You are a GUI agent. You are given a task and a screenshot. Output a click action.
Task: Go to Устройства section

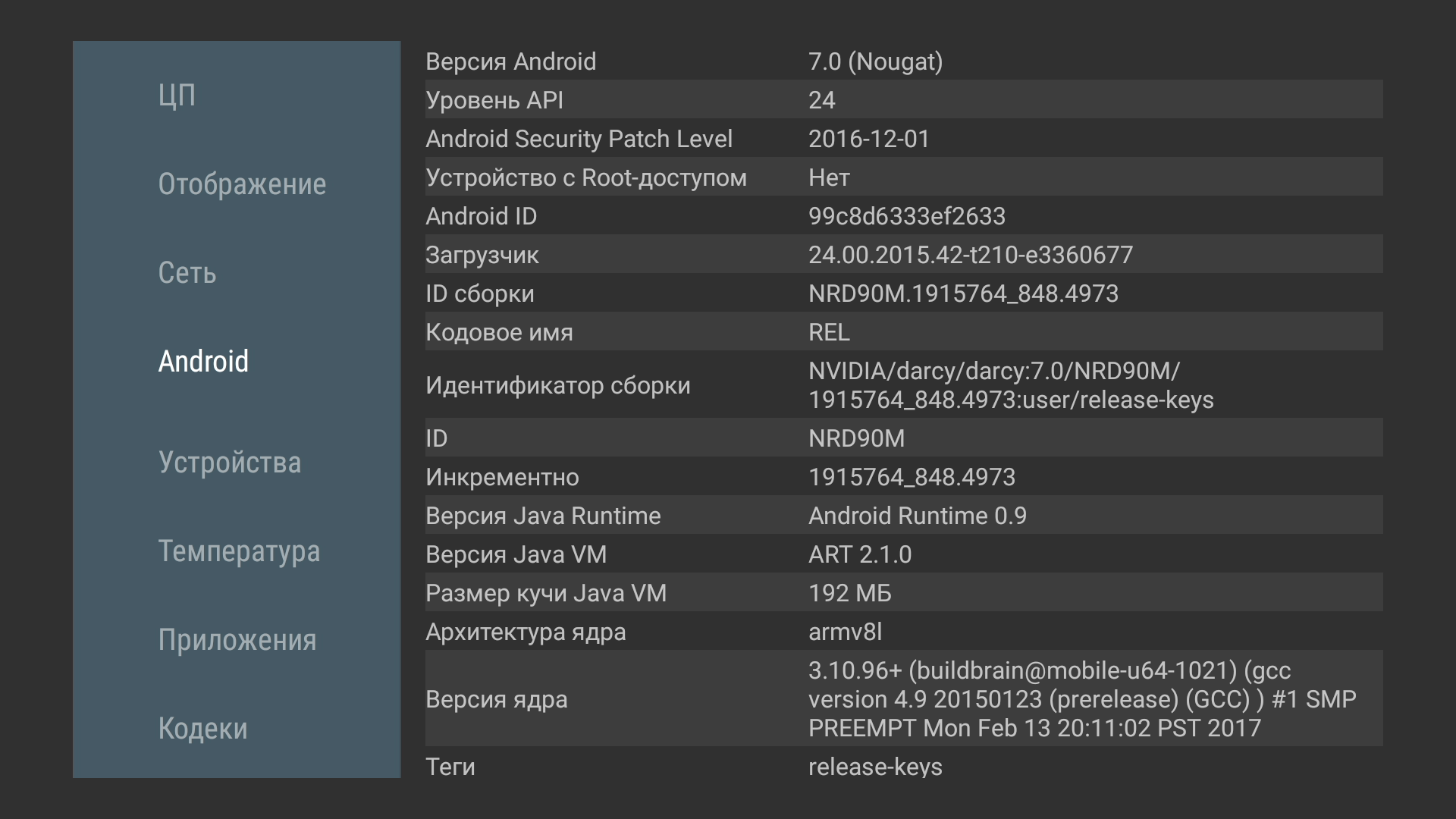230,463
